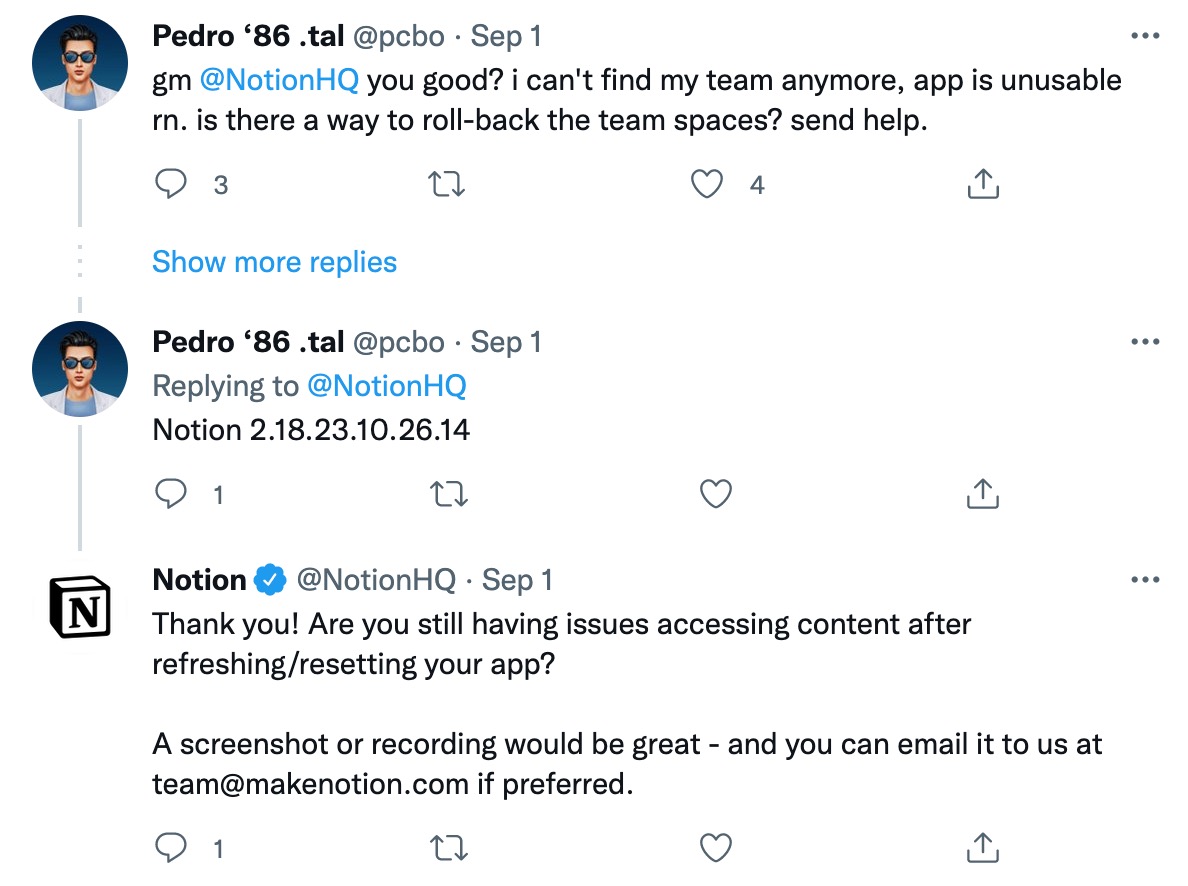Like Notion's reply about refreshing the app
The width and height of the screenshot is (1188, 886).
pos(716,849)
